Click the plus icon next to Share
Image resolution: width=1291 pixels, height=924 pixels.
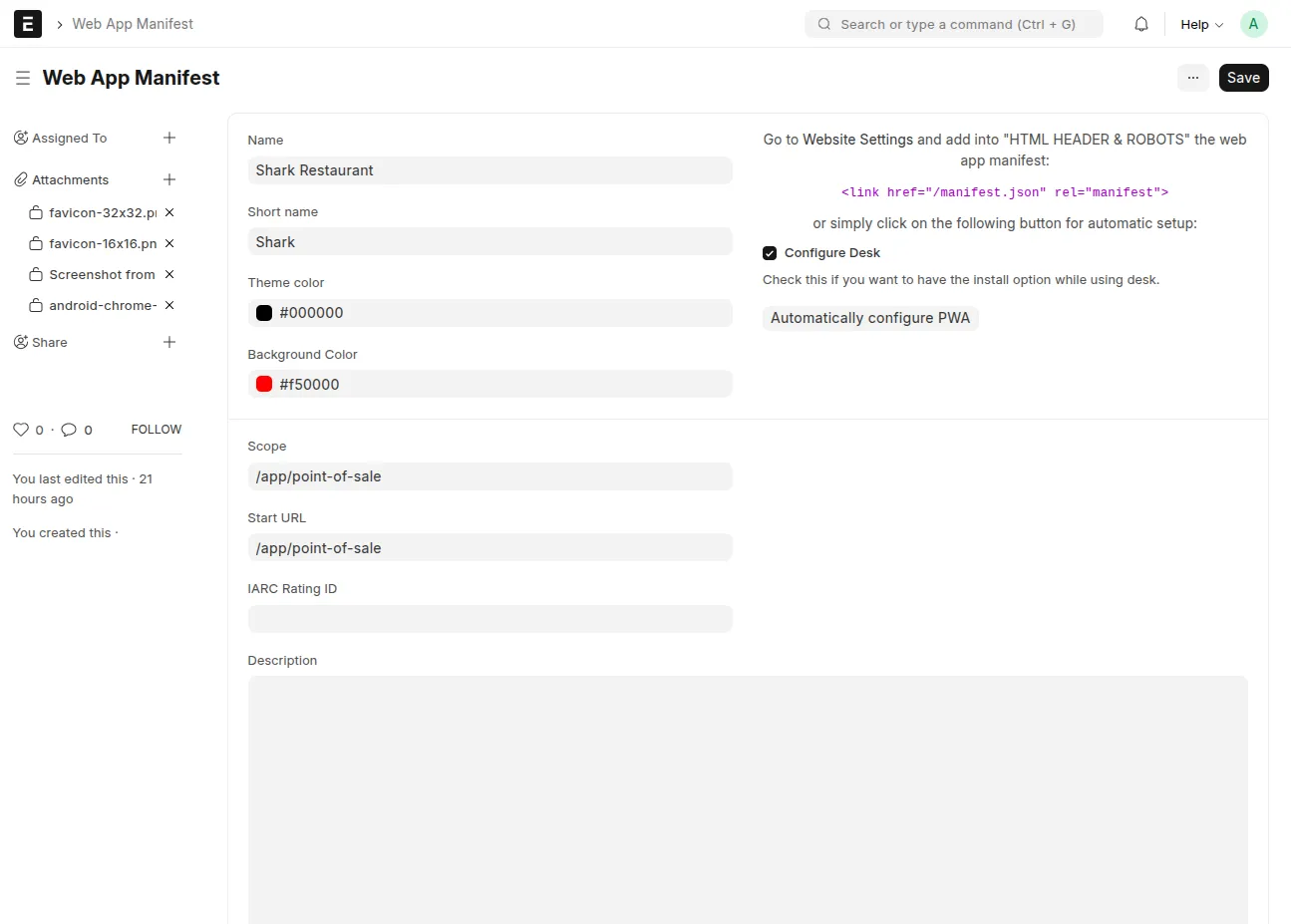coord(169,342)
